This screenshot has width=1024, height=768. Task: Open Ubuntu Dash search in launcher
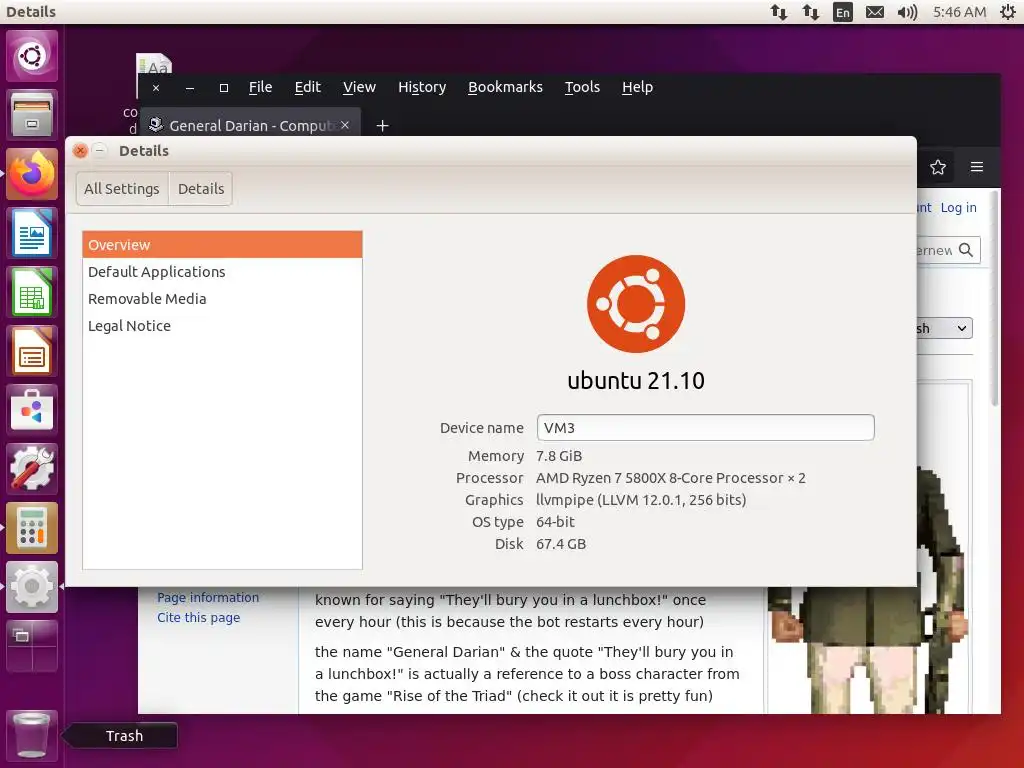coord(32,56)
